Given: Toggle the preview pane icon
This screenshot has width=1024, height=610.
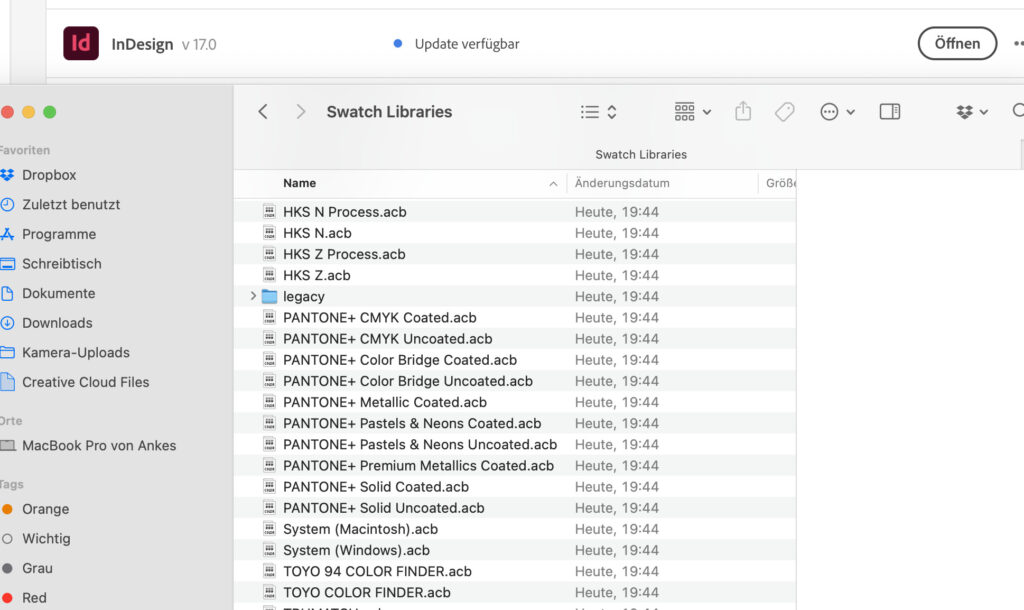Looking at the screenshot, I should (x=890, y=112).
